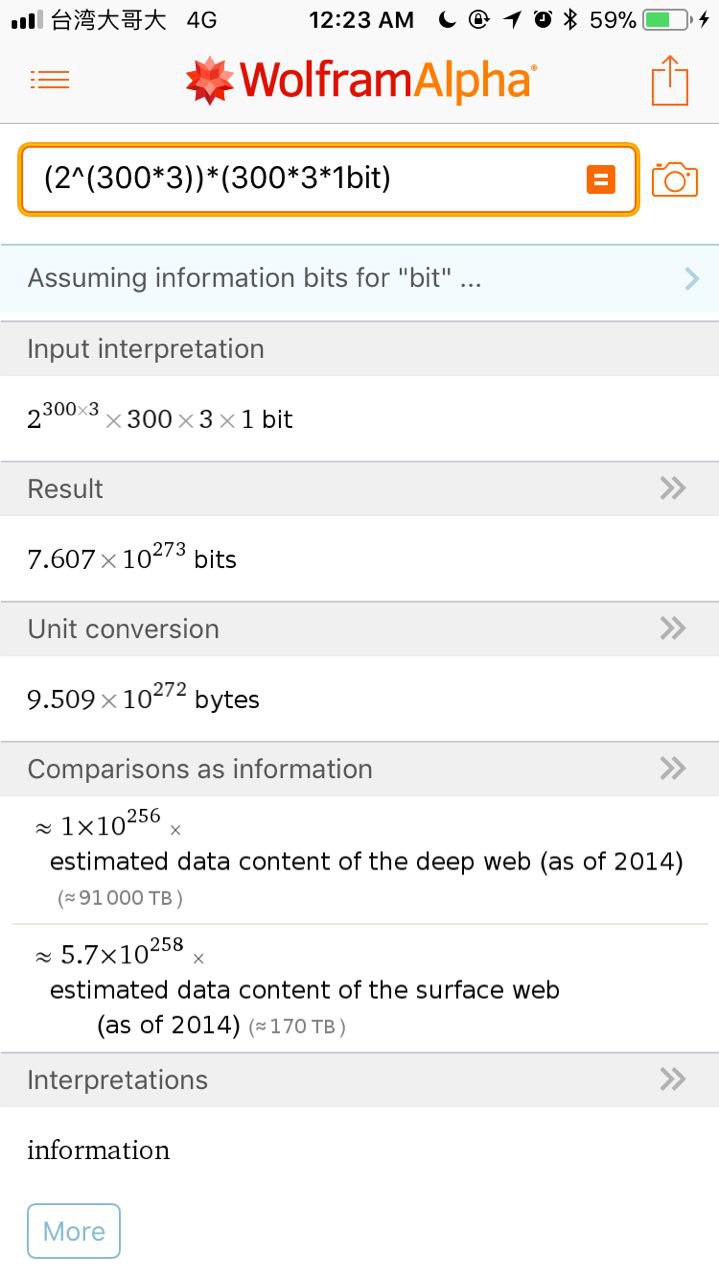Tap the More button
Image resolution: width=719 pixels, height=1280 pixels.
click(x=74, y=1231)
